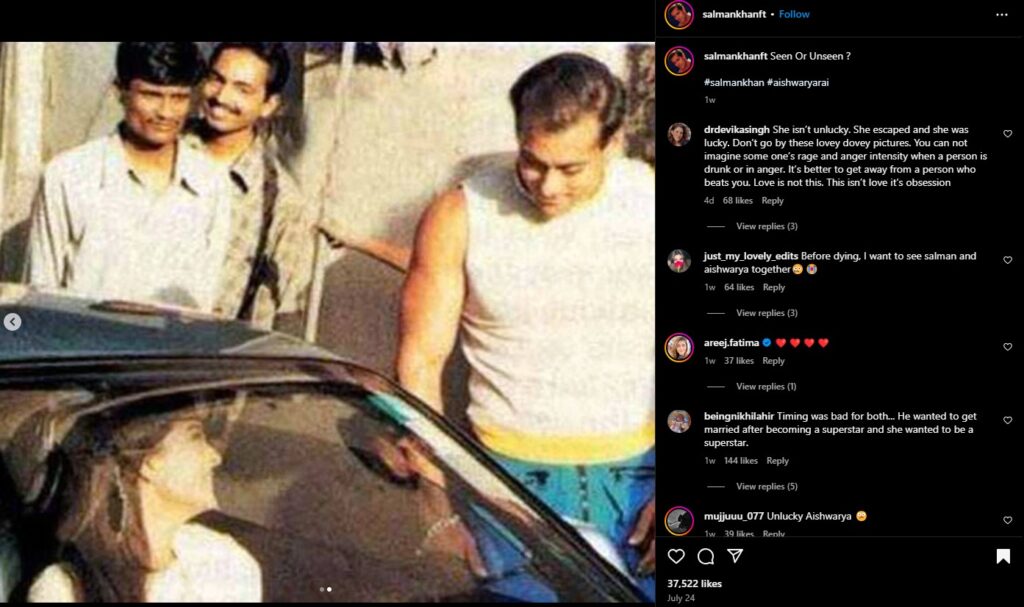Show View replies (1) under areej.fatima
Screen dimensions: 1024x607
766,387
